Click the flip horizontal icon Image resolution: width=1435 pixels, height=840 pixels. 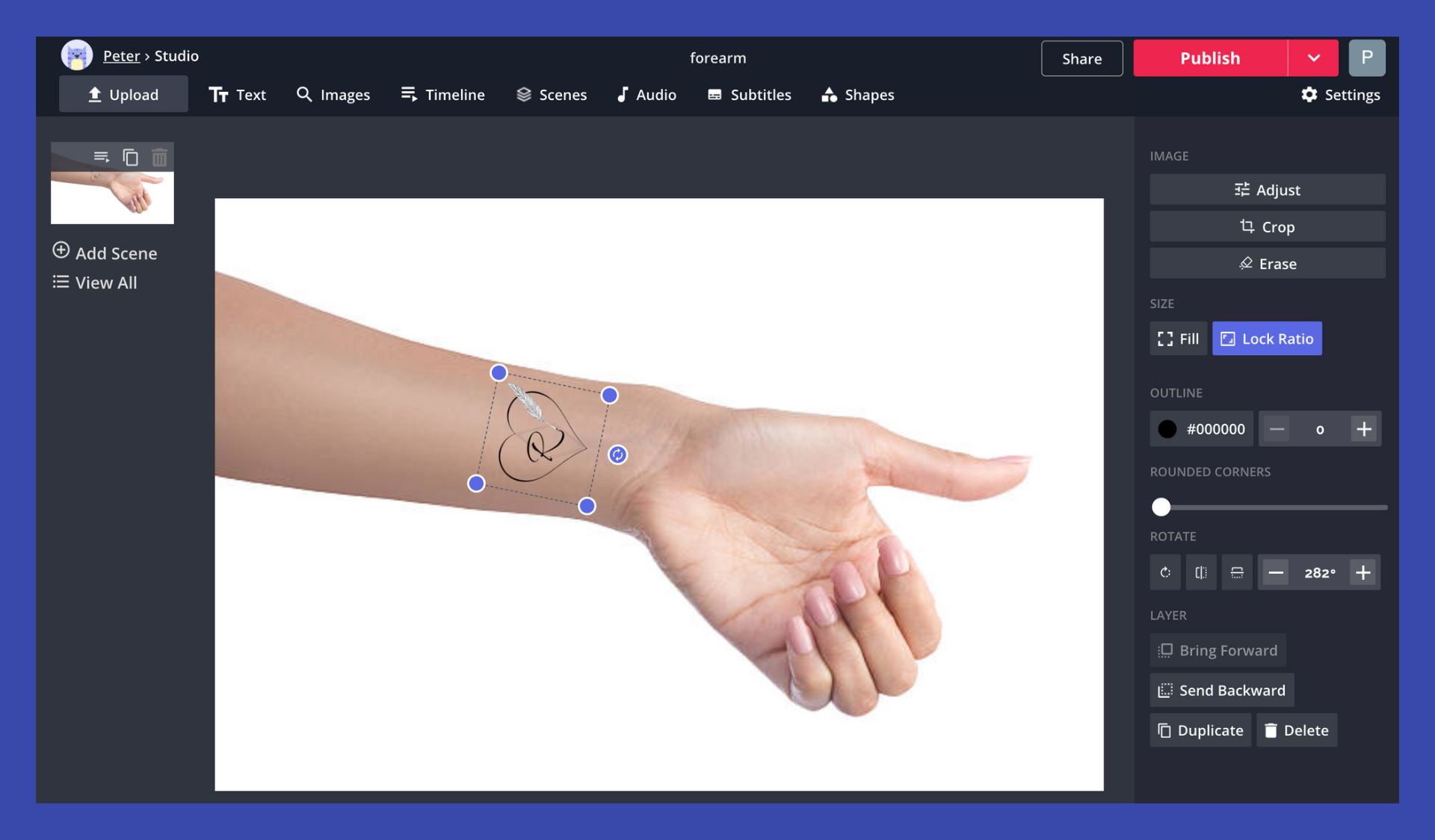coord(1201,571)
